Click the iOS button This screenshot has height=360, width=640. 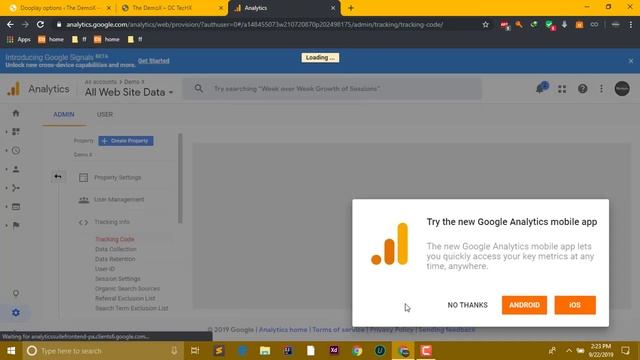pos(575,305)
